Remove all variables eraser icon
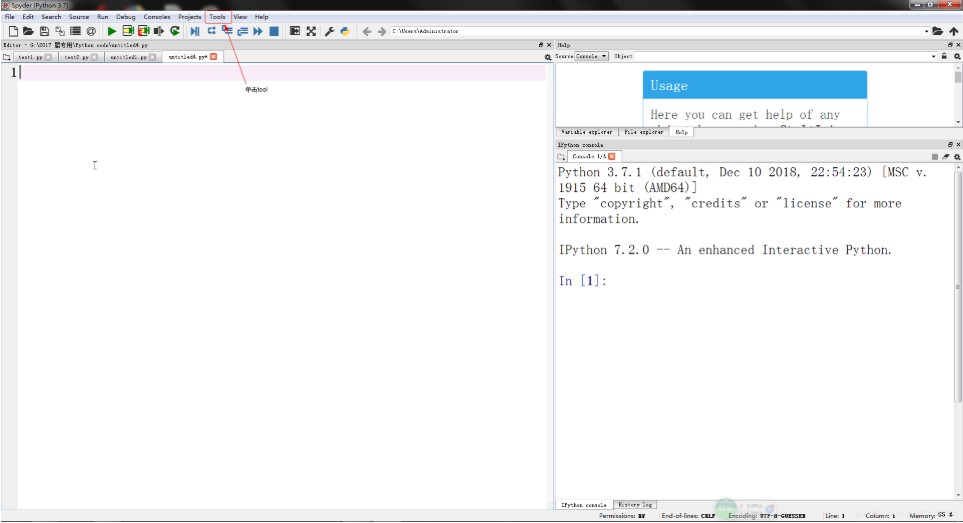The height and width of the screenshot is (523, 963). tap(946, 157)
